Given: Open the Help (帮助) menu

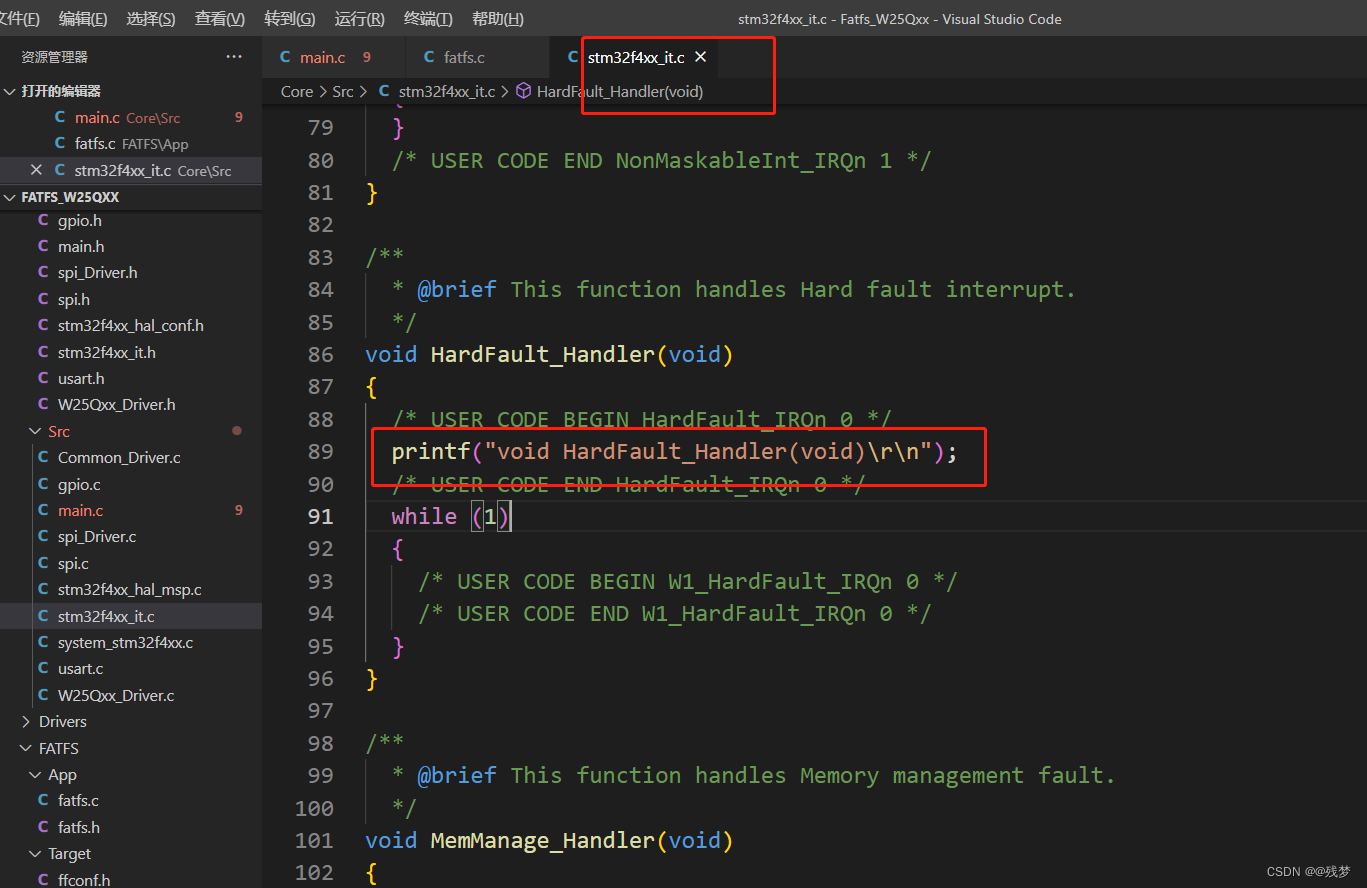Looking at the screenshot, I should pos(498,19).
